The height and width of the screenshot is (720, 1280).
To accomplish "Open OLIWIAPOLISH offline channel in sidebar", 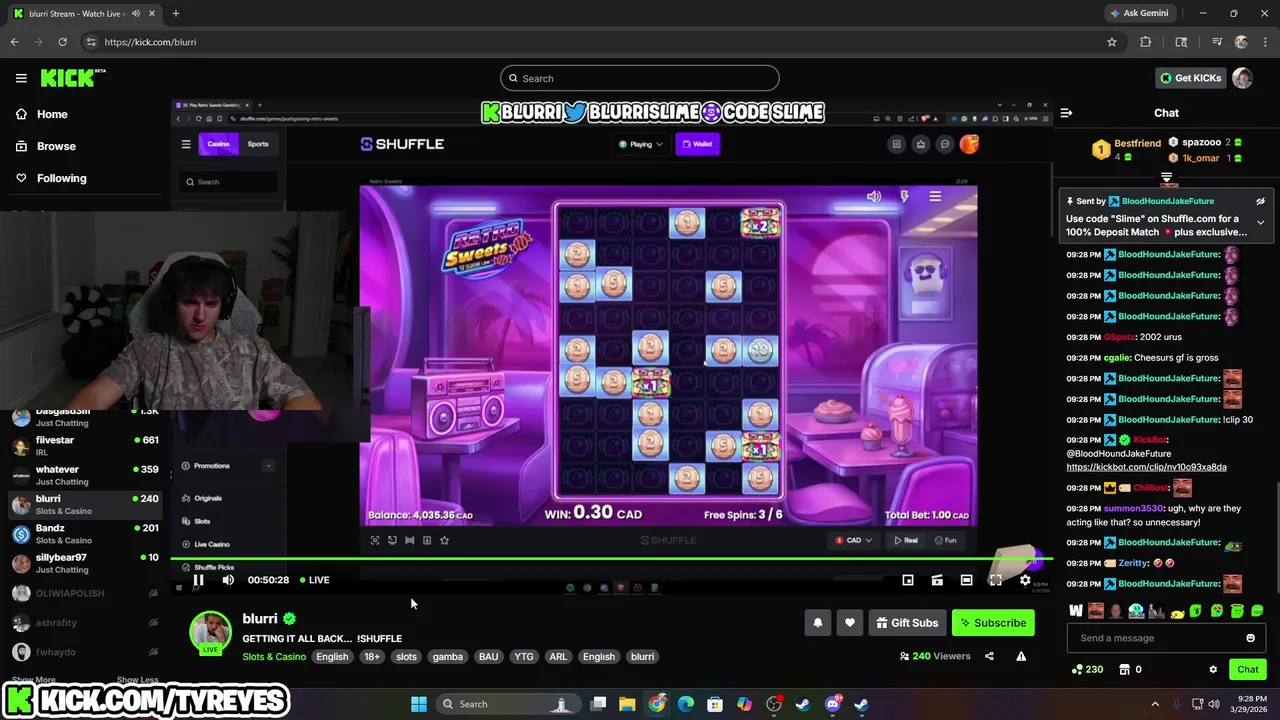I will click(85, 593).
